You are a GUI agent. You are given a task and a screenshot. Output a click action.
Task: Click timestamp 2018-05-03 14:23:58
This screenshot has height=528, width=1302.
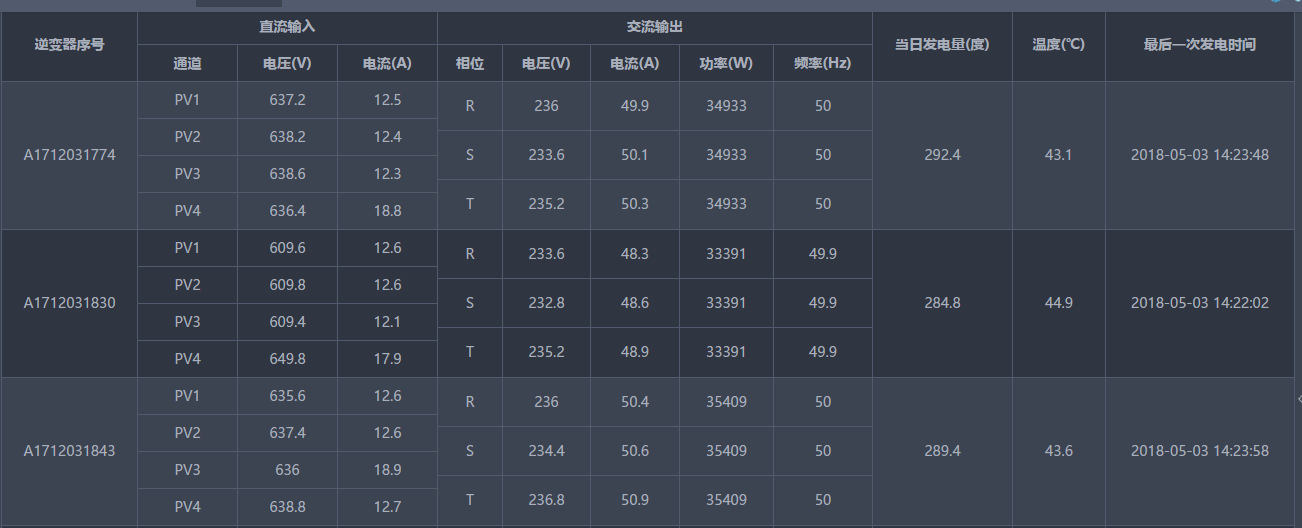pyautogui.click(x=1199, y=451)
